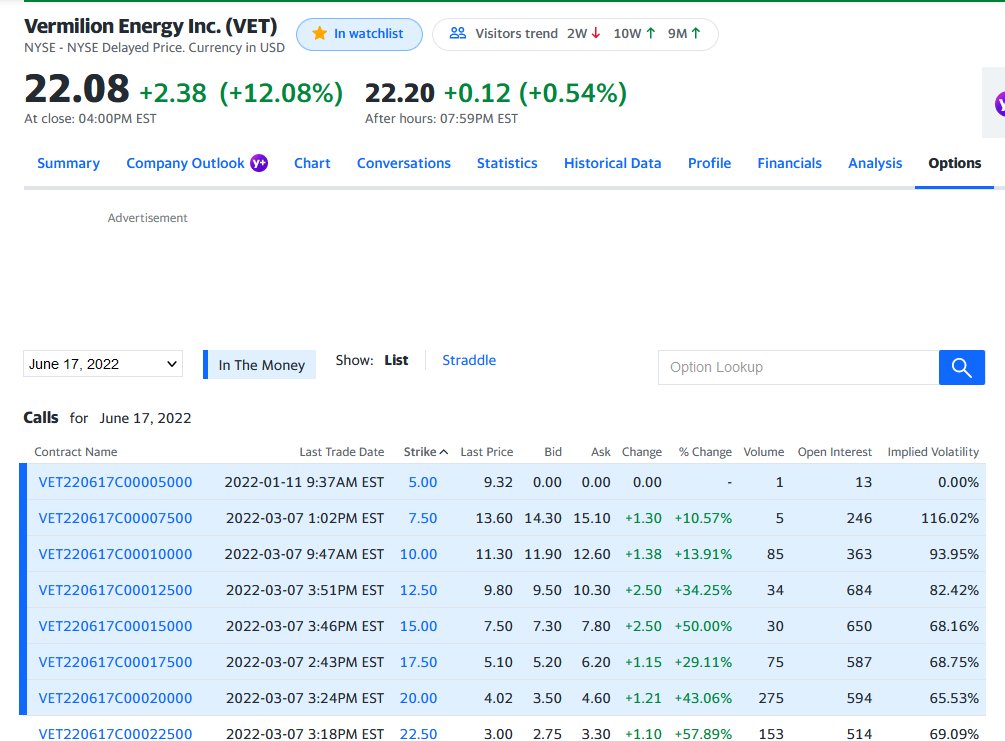The width and height of the screenshot is (1005, 741).
Task: Click the 17.50 strike price link
Action: coord(419,662)
